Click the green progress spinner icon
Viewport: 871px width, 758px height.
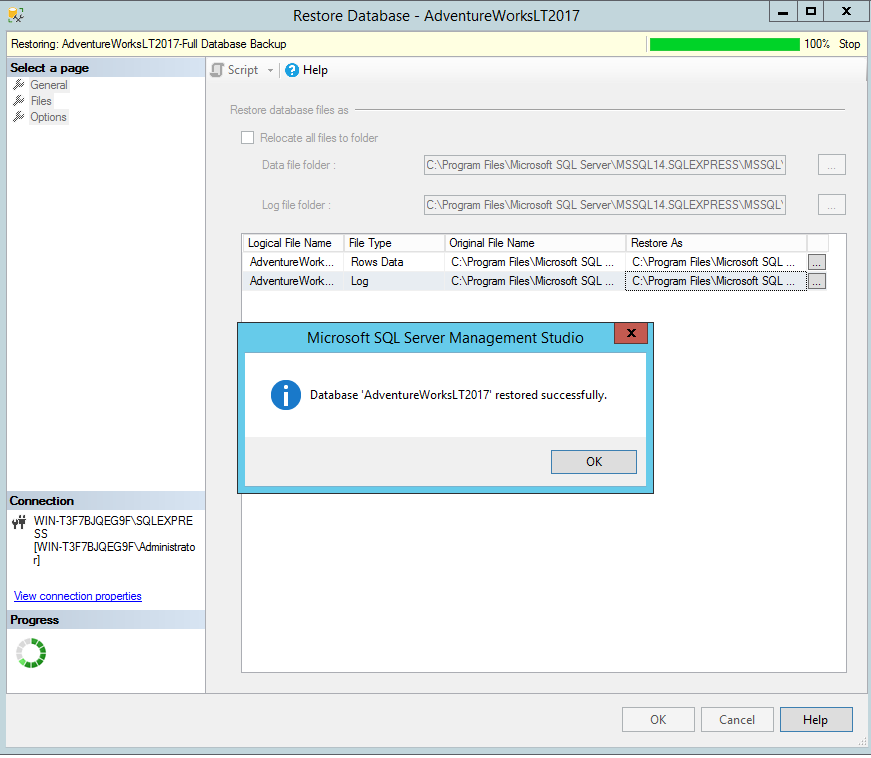31,653
